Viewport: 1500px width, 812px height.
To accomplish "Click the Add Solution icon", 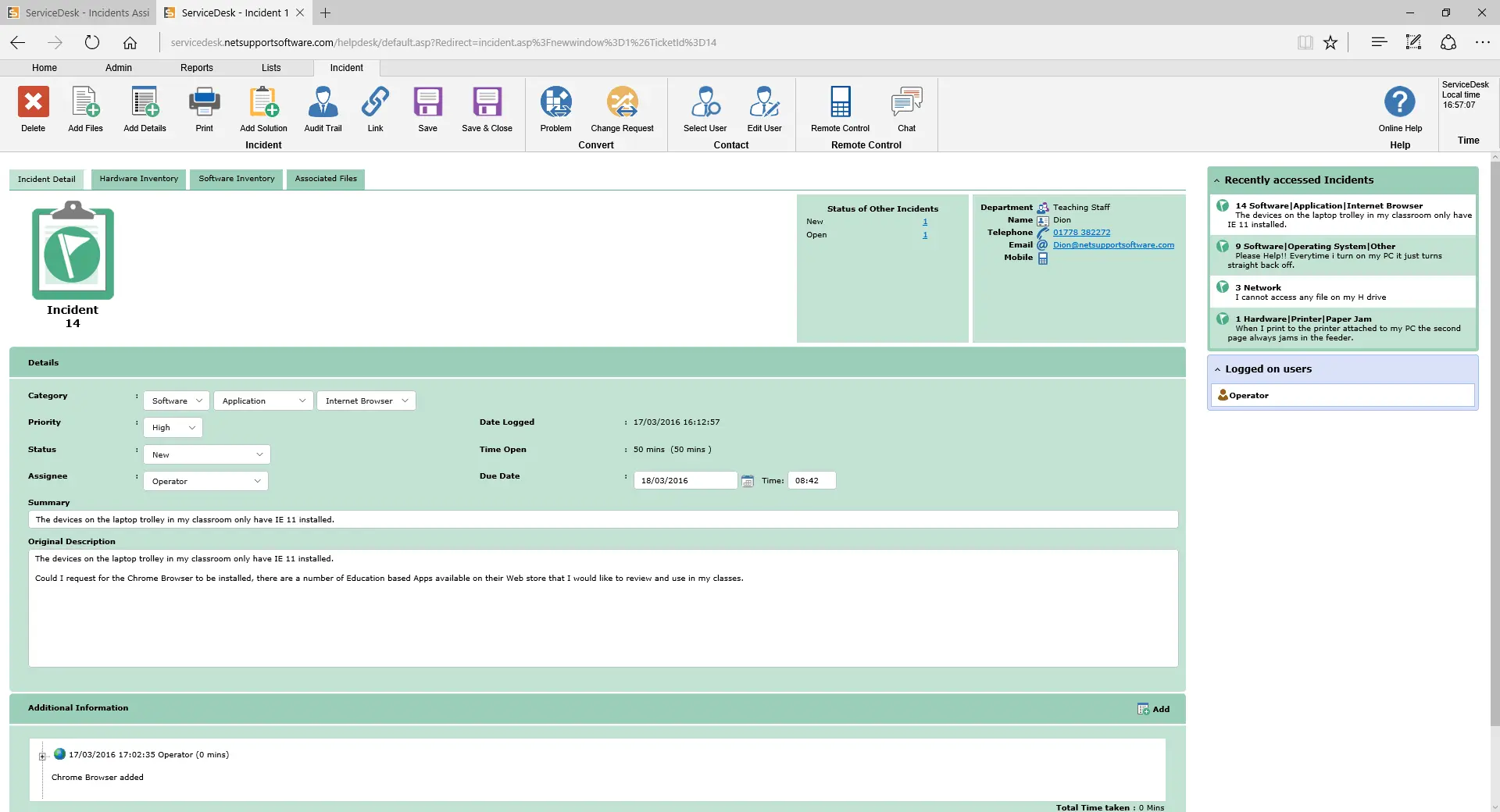I will click(262, 108).
